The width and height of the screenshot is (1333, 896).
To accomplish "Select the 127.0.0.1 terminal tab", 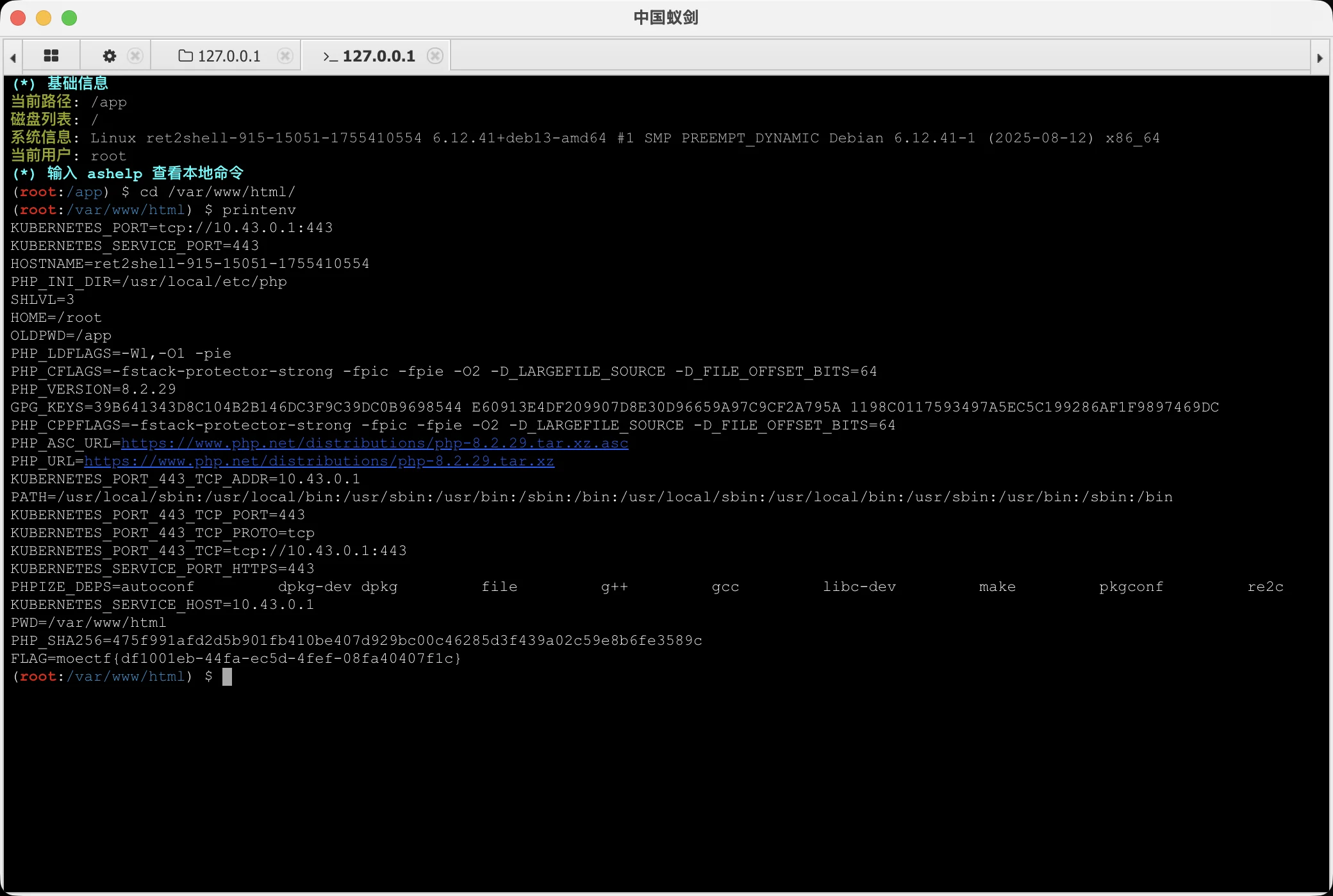I will pos(378,56).
